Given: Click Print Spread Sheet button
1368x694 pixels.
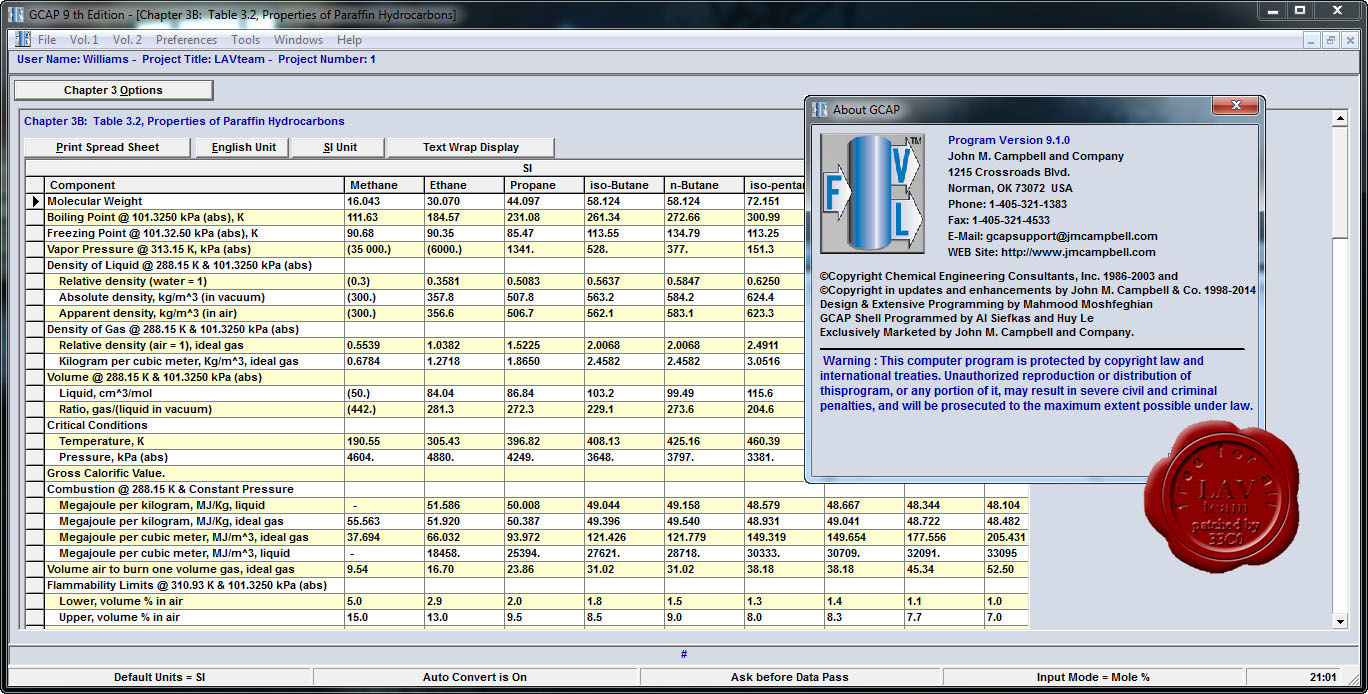Looking at the screenshot, I should tap(107, 147).
